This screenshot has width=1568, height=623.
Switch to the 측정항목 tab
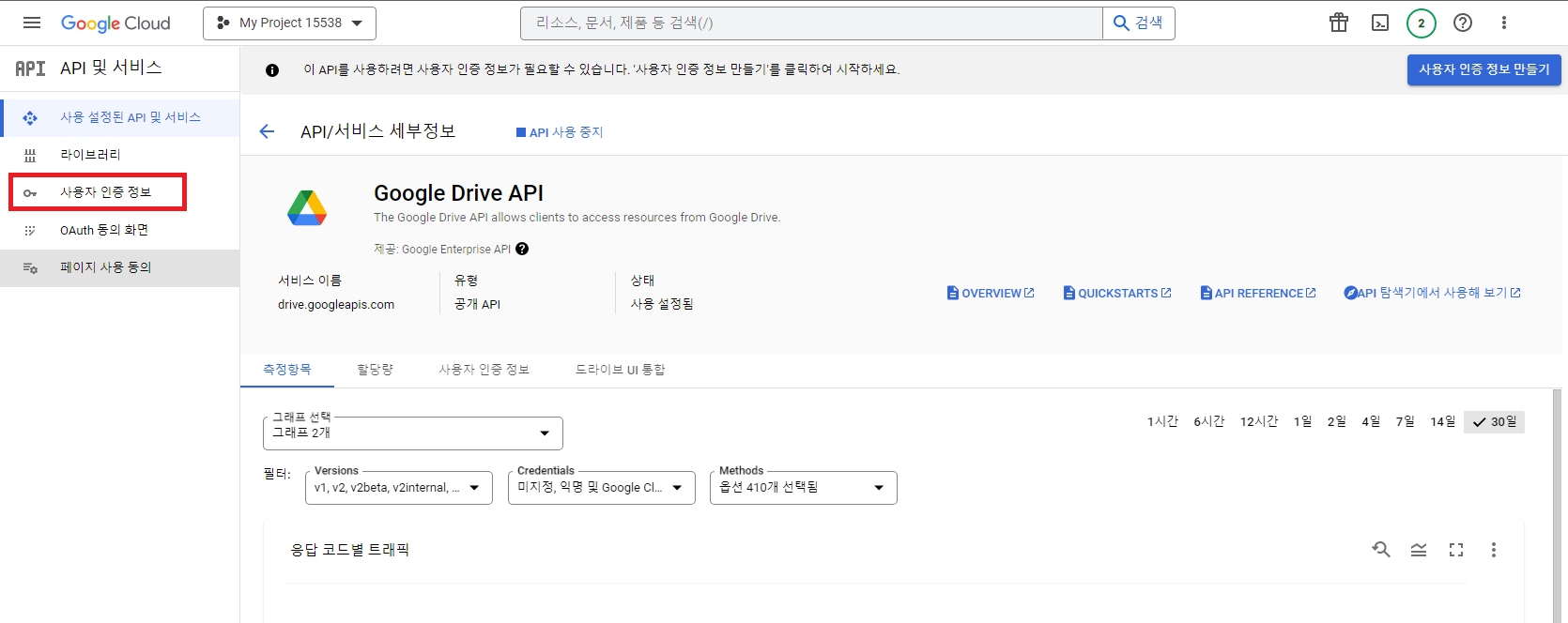tap(287, 370)
